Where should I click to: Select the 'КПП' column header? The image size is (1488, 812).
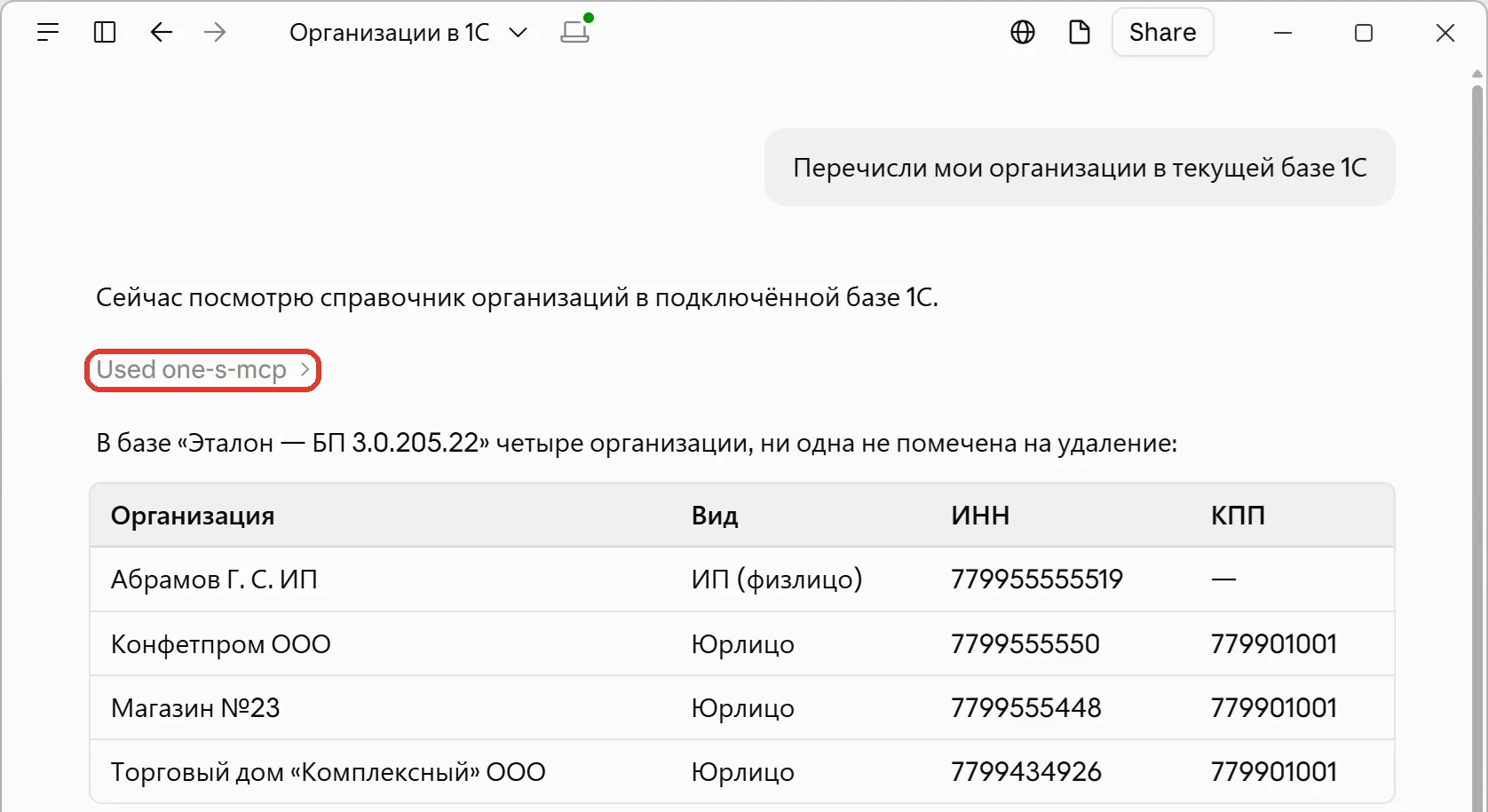click(x=1238, y=516)
